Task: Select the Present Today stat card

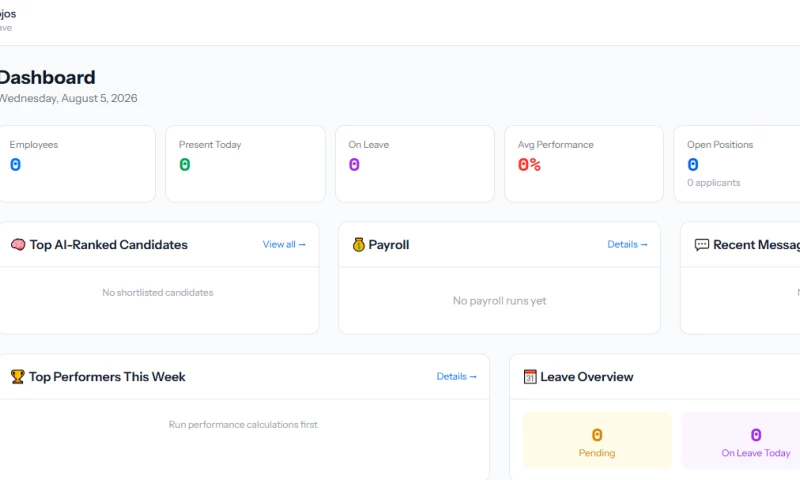Action: coord(245,164)
